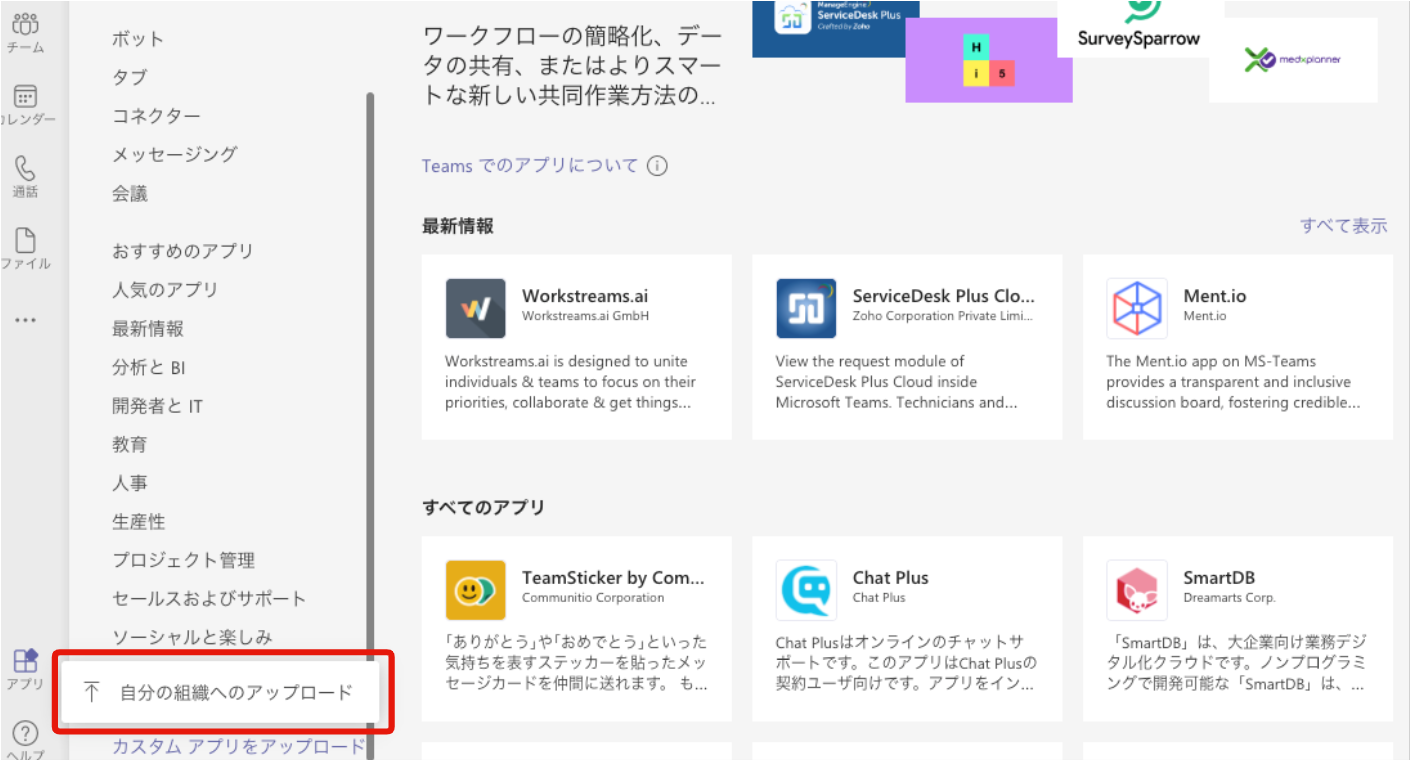Image resolution: width=1410 pixels, height=762 pixels.
Task: Choose the プロジェクト管理 category
Action: (183, 560)
